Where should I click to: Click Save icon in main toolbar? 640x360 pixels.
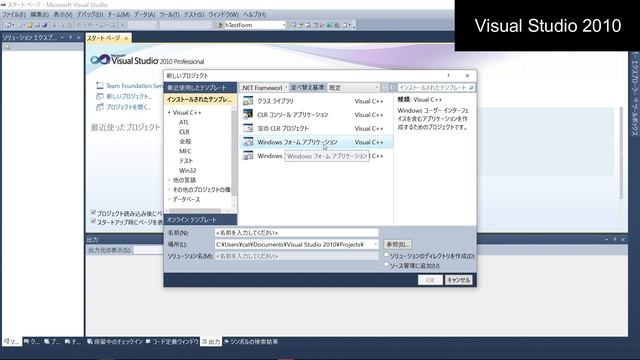pos(37,25)
